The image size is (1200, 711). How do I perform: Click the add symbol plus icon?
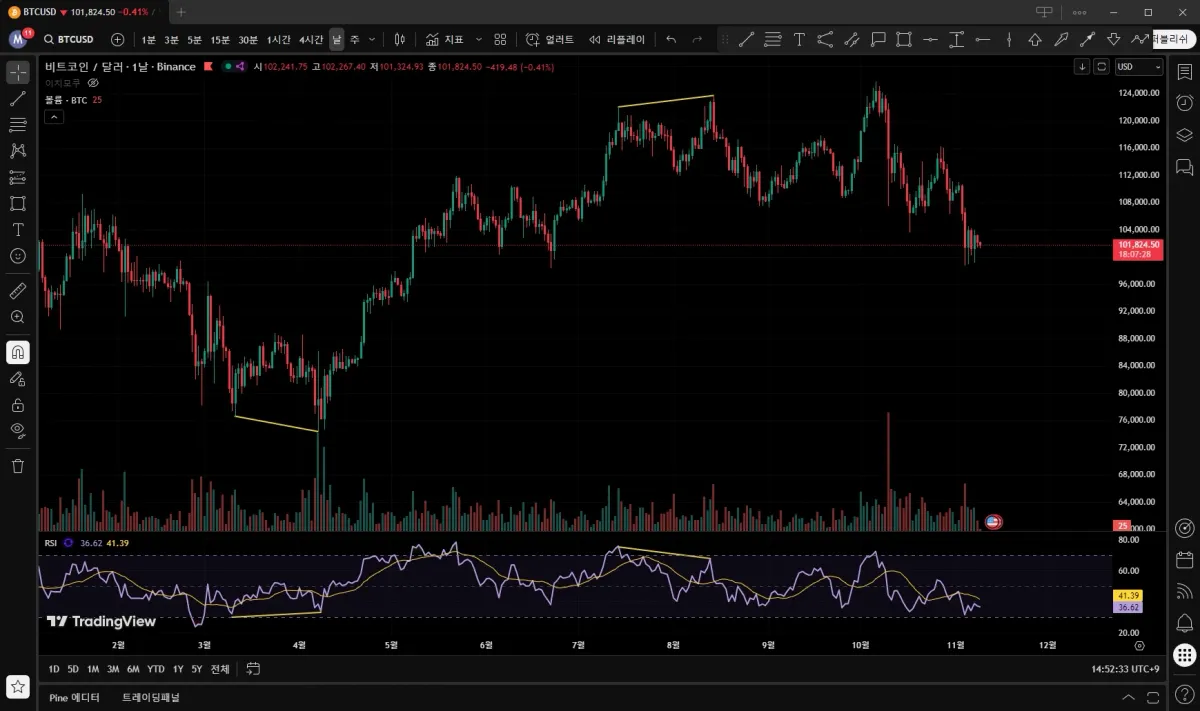[x=118, y=40]
